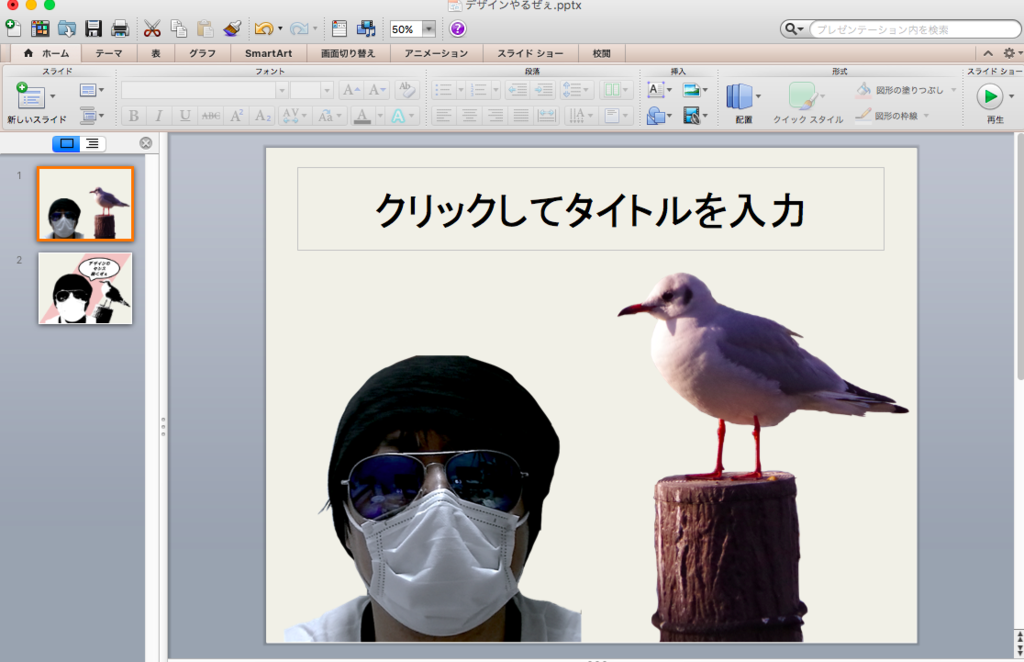Cut selection with the scissors icon

152,29
